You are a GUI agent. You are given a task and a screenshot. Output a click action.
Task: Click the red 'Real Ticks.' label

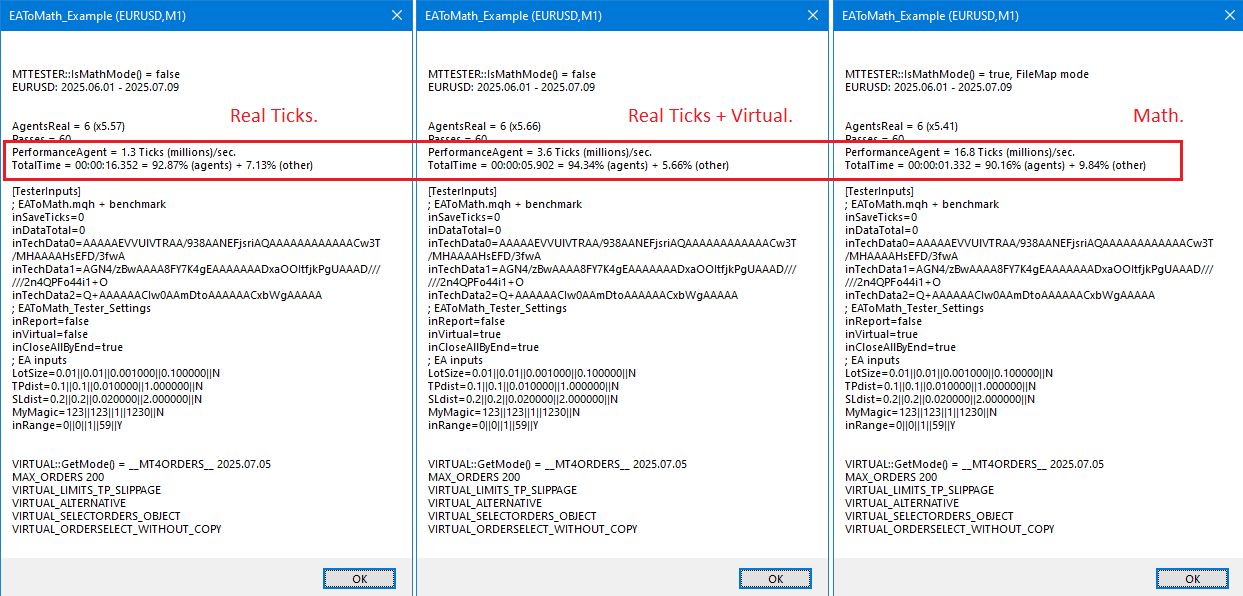click(x=273, y=115)
